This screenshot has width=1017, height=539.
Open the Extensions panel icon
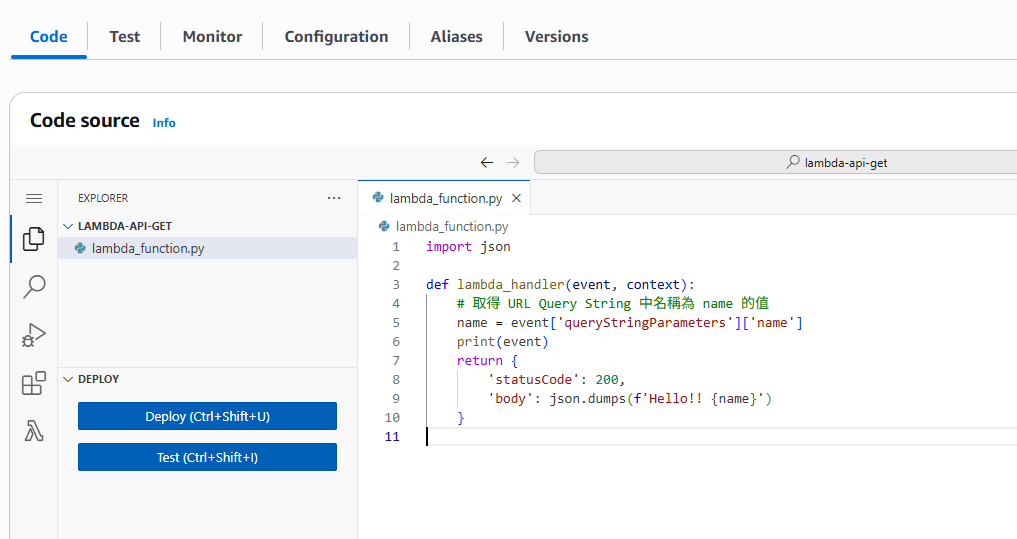coord(34,383)
